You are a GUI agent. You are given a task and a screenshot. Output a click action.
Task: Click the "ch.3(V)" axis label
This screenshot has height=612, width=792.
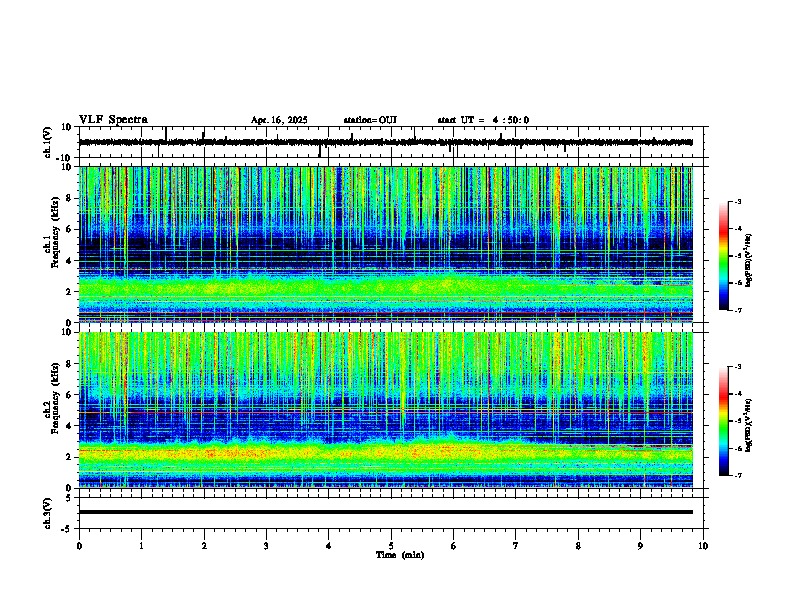point(48,513)
